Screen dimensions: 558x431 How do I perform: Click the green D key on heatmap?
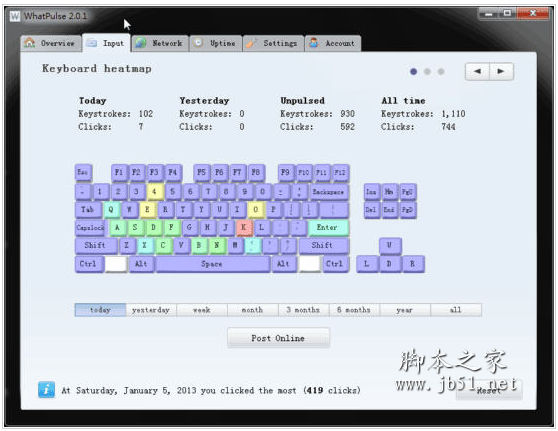pyautogui.click(x=154, y=228)
